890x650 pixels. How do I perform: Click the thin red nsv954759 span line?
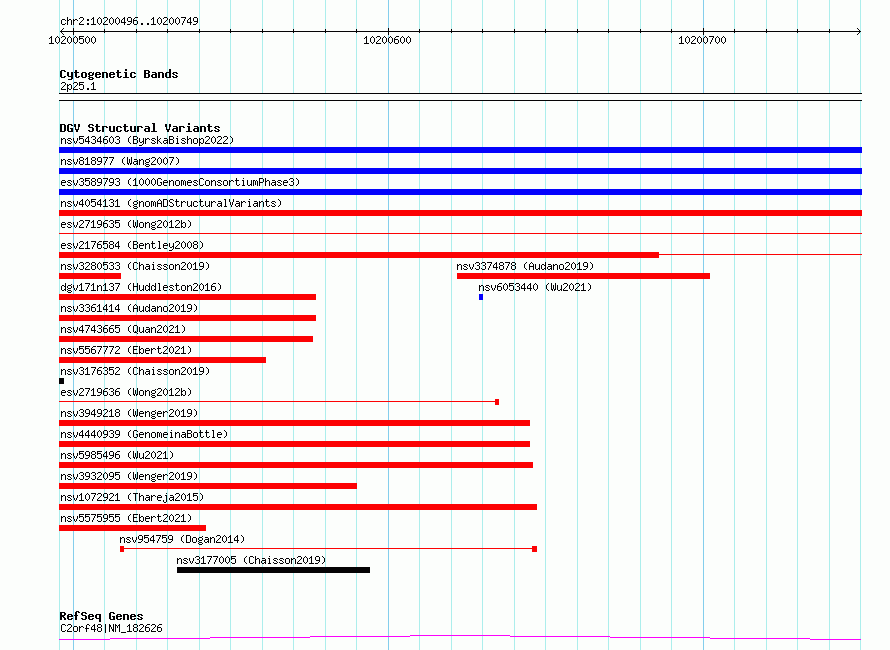click(x=328, y=549)
